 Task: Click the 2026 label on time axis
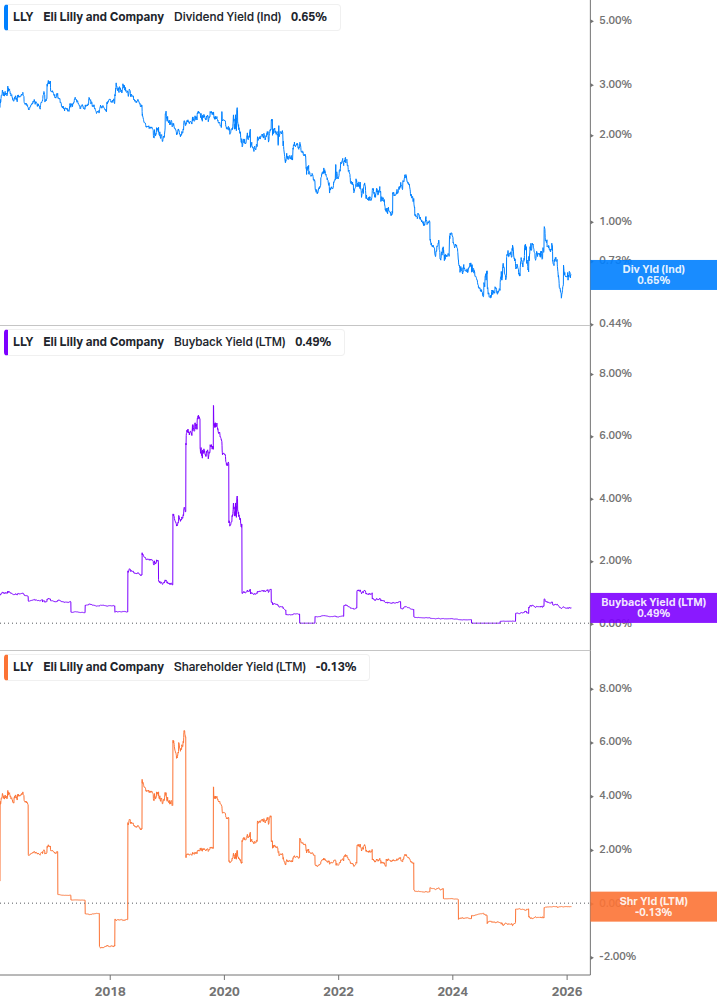pos(567,992)
